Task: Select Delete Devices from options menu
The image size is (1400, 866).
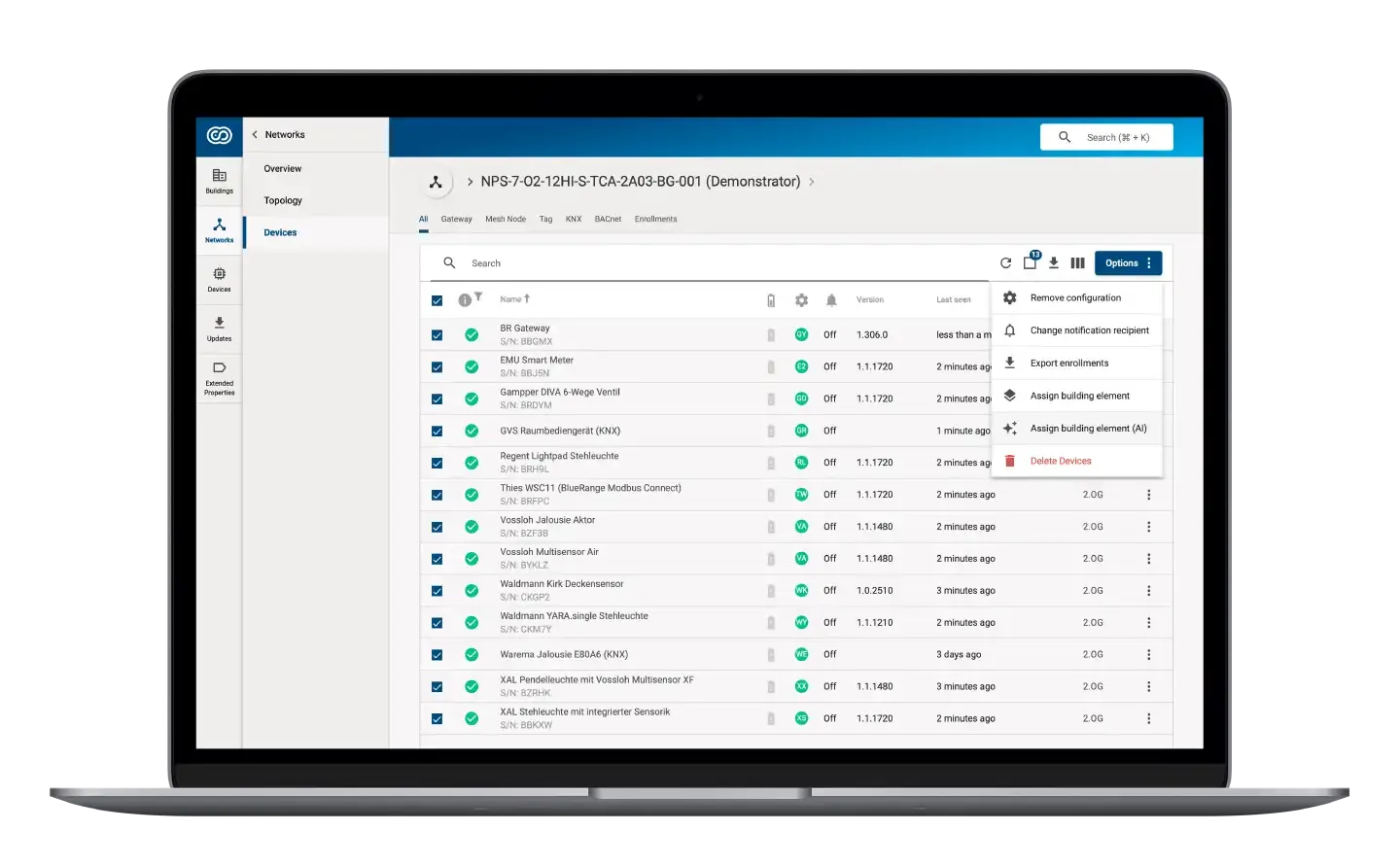Action: pos(1061,462)
